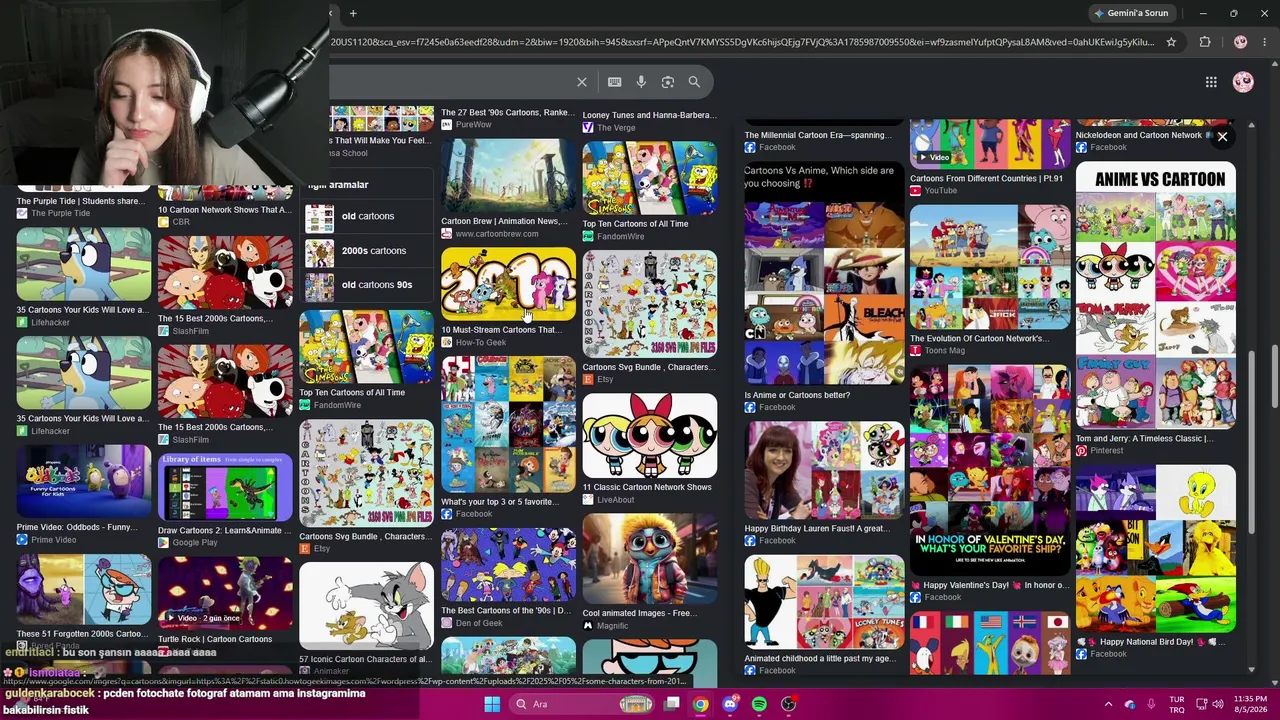1280x720 pixels.
Task: Open the TUR TRQ keyboard language switcher
Action: [1177, 704]
